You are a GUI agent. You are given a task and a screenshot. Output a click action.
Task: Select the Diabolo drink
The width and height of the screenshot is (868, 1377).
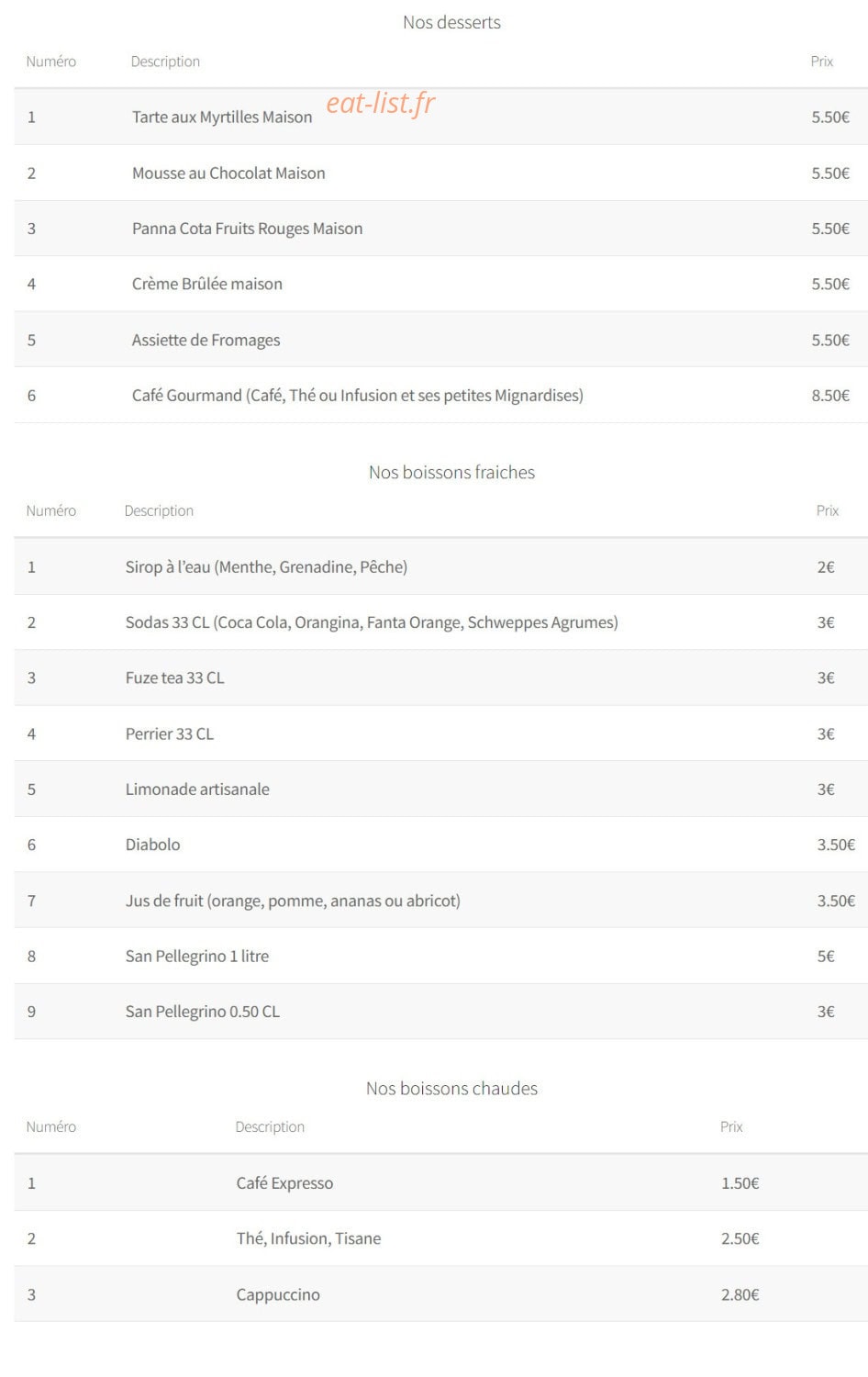tap(152, 845)
